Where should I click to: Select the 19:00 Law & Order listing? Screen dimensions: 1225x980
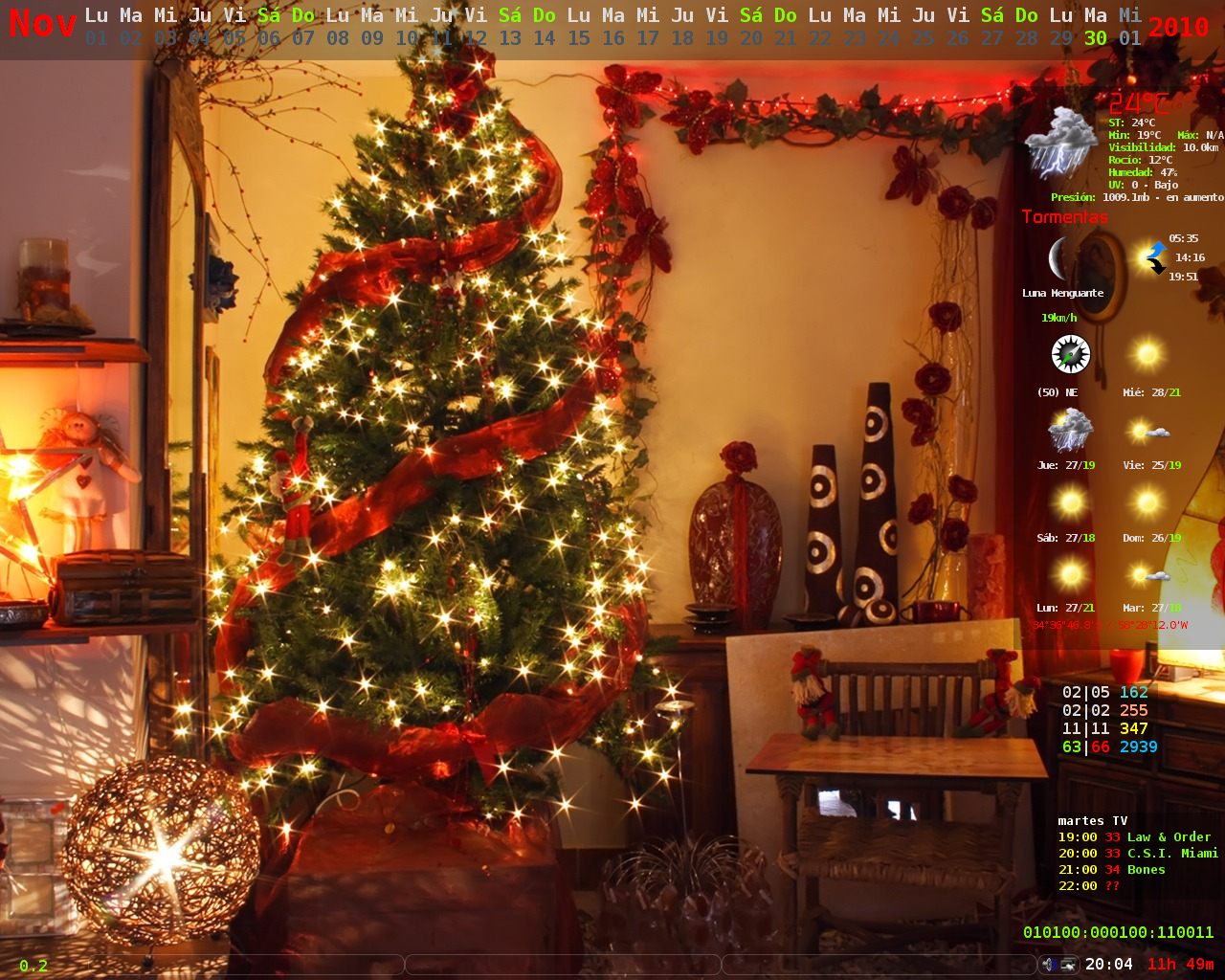(x=1134, y=836)
